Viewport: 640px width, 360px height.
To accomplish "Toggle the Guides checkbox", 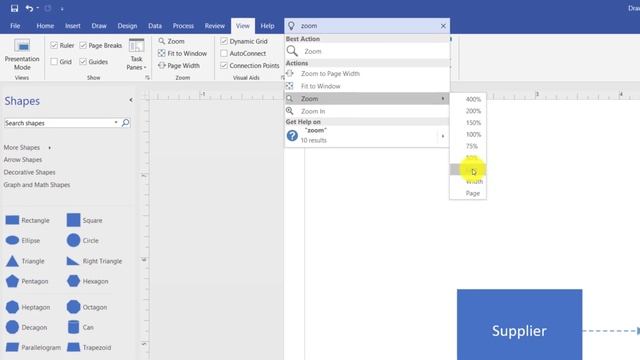I will 83,62.
